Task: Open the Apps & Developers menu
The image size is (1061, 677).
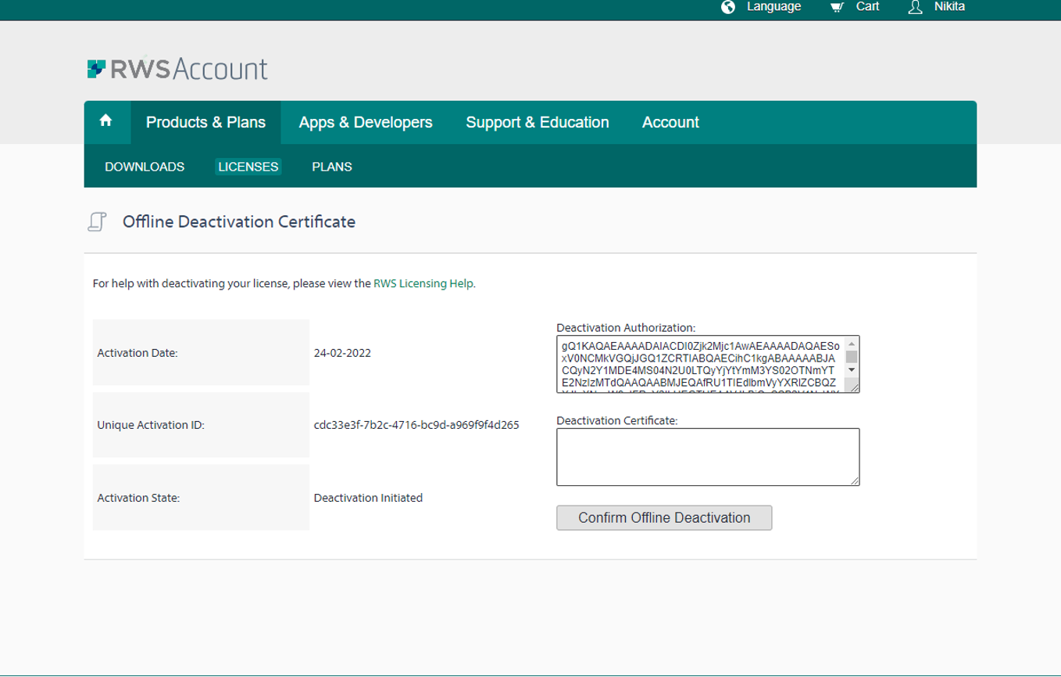Action: [x=364, y=122]
